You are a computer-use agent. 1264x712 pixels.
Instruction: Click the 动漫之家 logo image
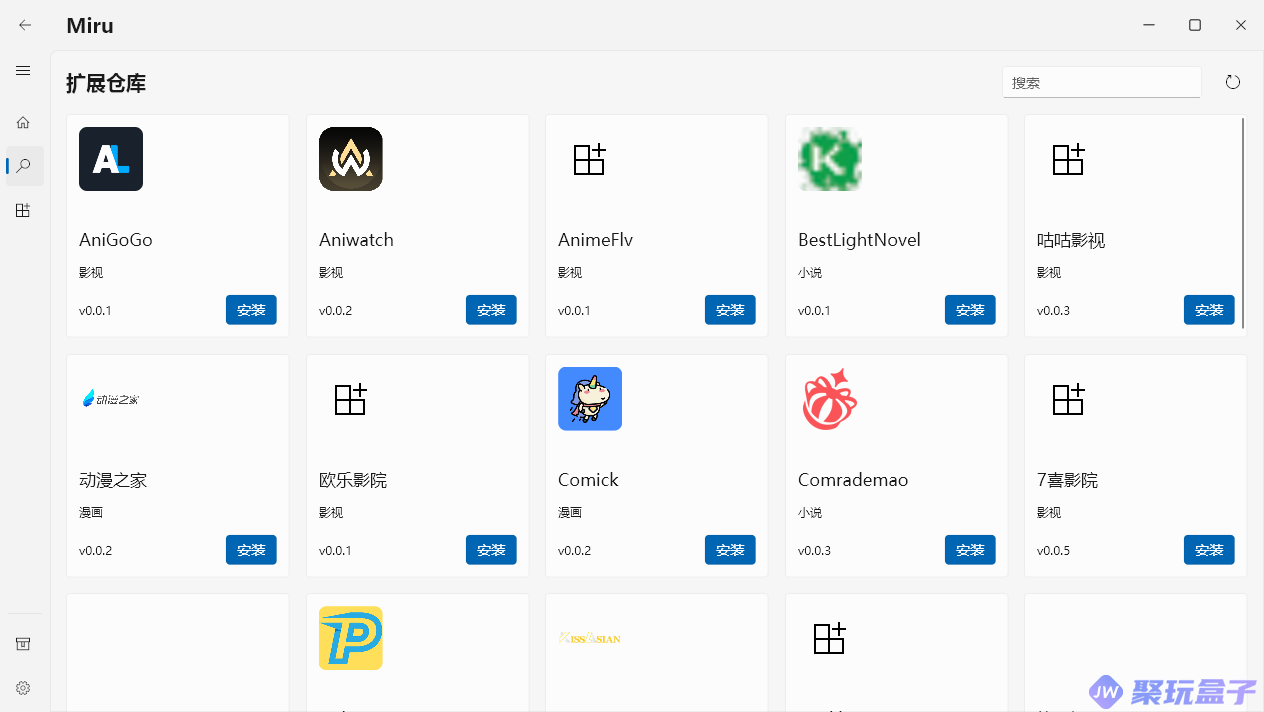pyautogui.click(x=111, y=399)
